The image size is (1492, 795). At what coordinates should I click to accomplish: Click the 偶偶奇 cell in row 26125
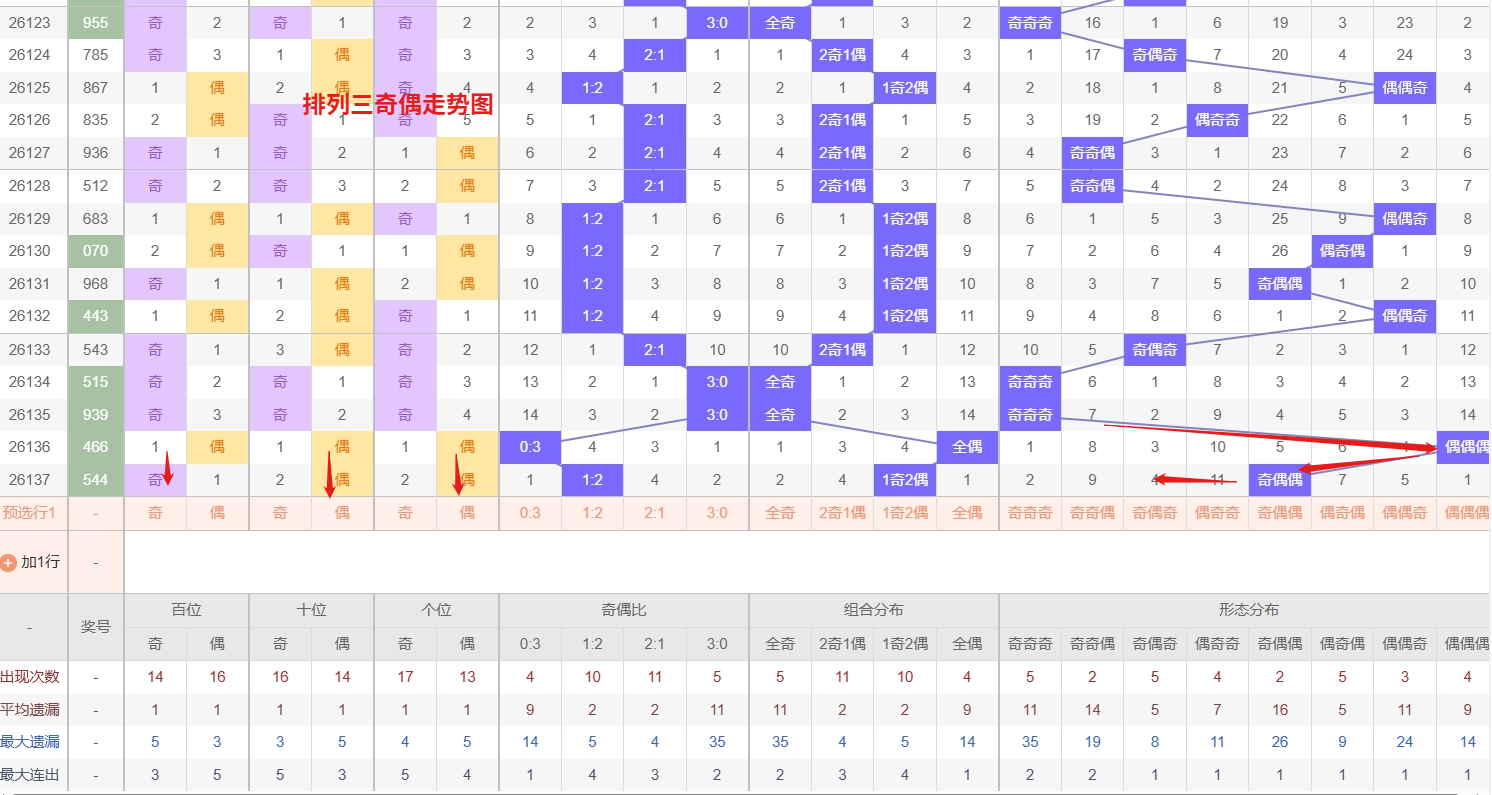coord(1404,88)
